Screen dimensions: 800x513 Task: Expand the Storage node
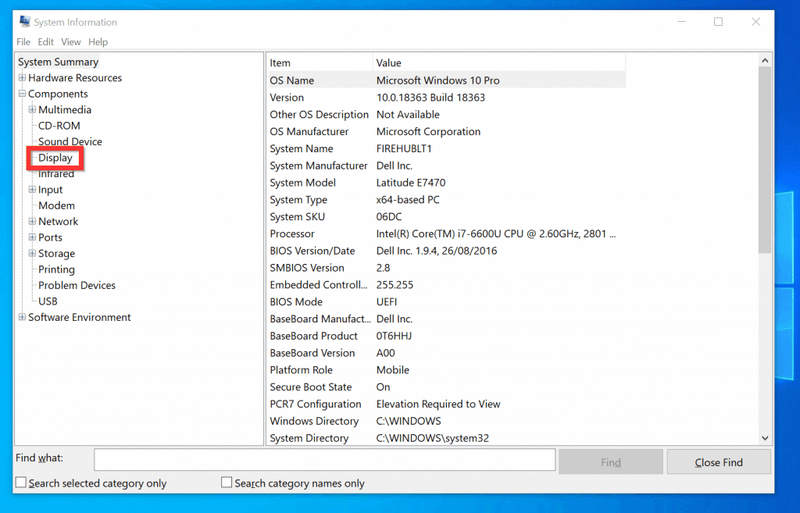pyautogui.click(x=32, y=253)
